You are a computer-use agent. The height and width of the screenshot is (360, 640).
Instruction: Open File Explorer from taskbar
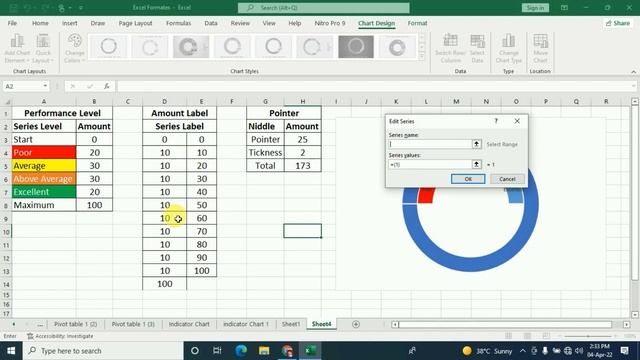pyautogui.click(x=264, y=351)
